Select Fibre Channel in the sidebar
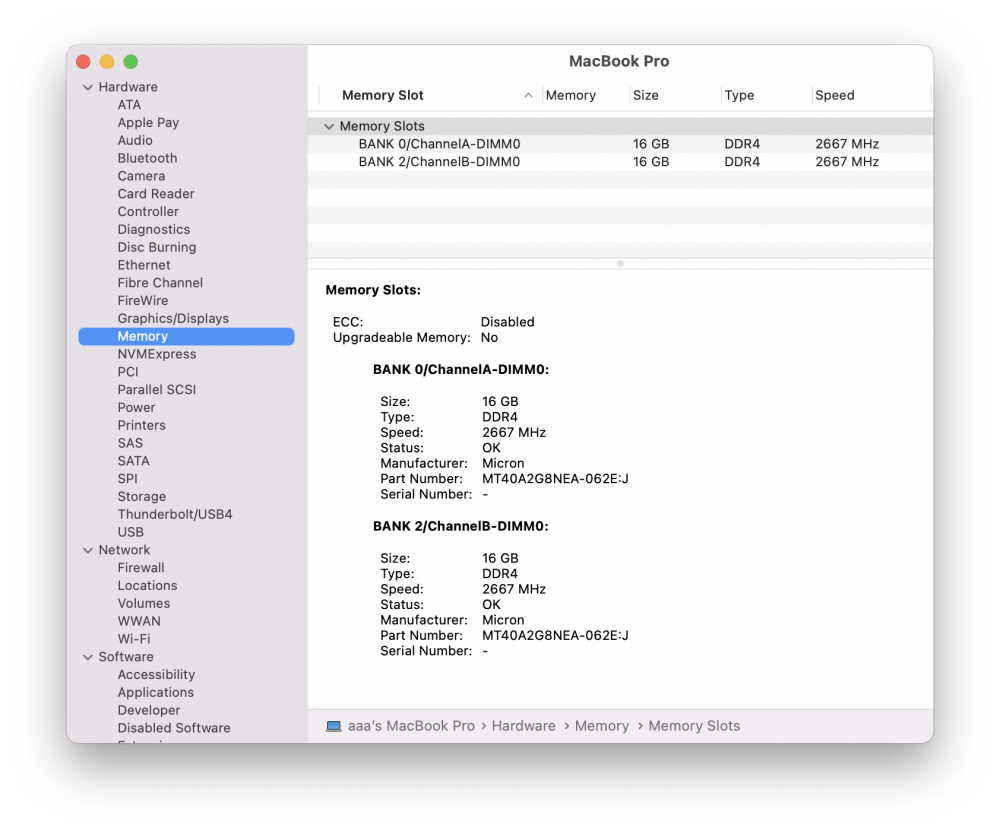Screen dimensions: 1000x831 point(160,283)
